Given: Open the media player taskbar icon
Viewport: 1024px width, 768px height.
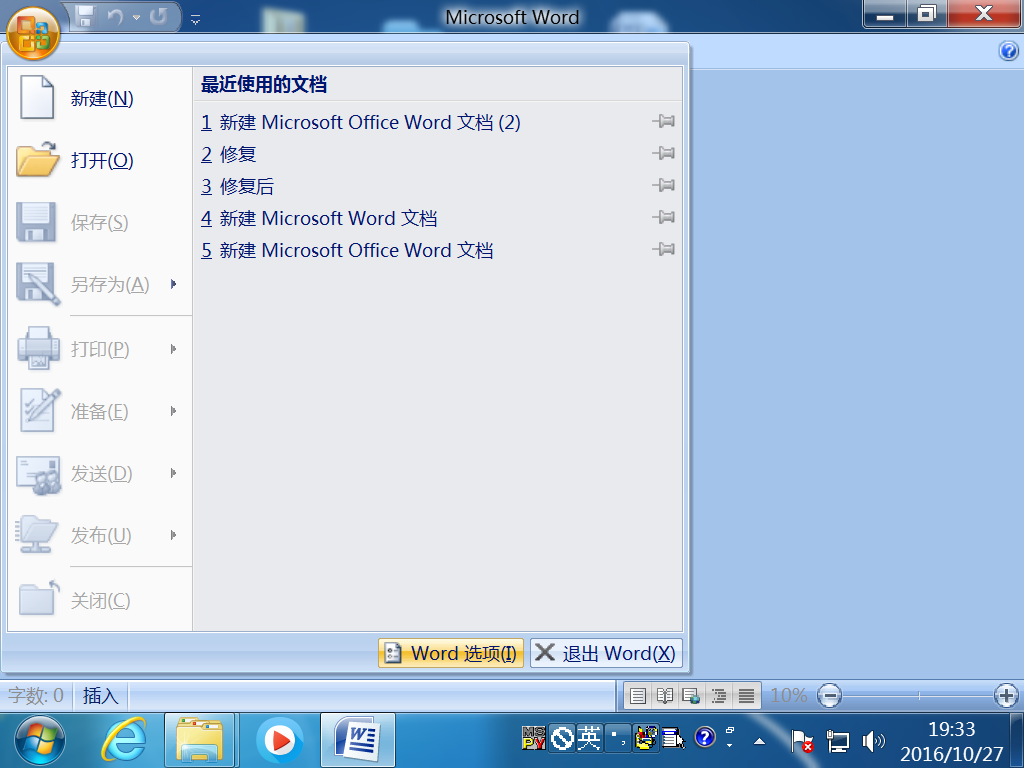Looking at the screenshot, I should point(280,741).
